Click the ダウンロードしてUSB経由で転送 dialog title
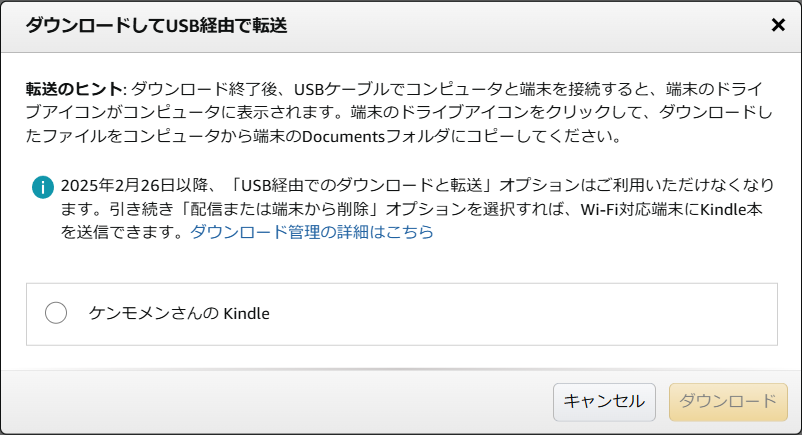Viewport: 802px width, 435px height. tap(157, 25)
